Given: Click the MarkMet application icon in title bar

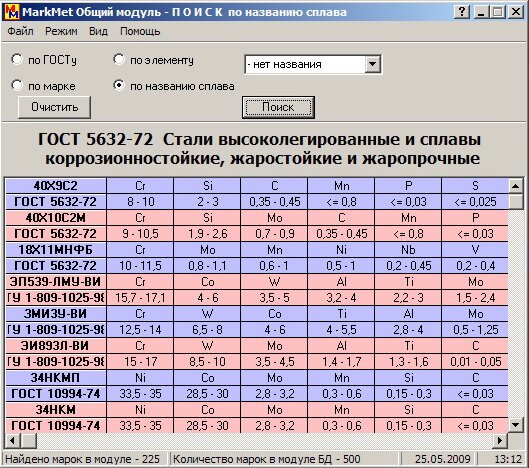Looking at the screenshot, I should [x=12, y=12].
